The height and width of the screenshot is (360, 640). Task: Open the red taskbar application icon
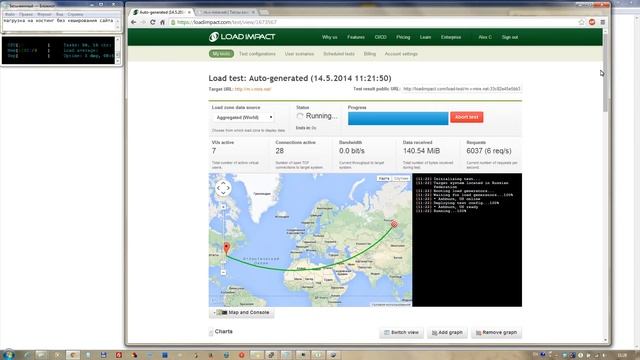[x=118, y=355]
